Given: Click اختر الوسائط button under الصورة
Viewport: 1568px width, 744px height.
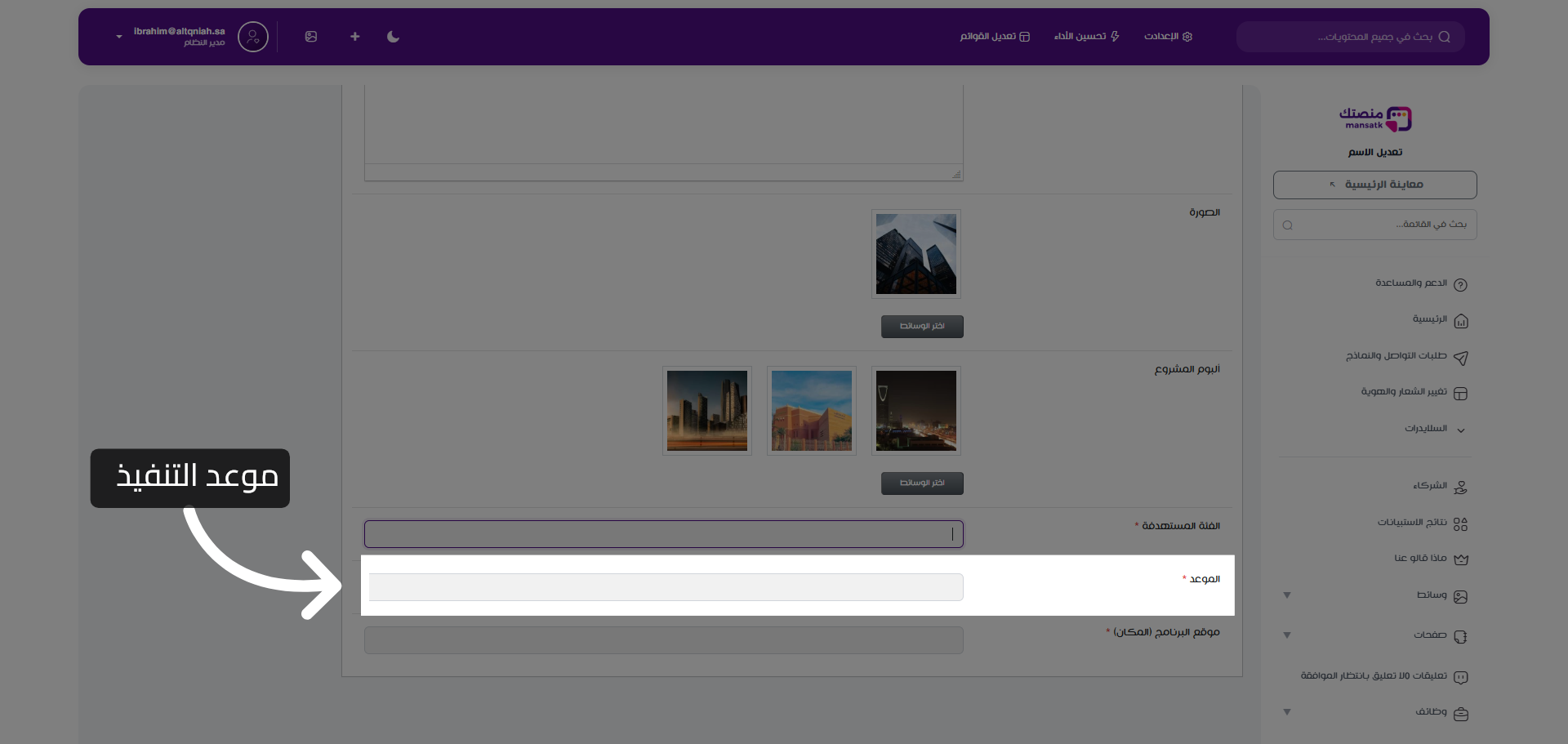Looking at the screenshot, I should click(x=922, y=327).
